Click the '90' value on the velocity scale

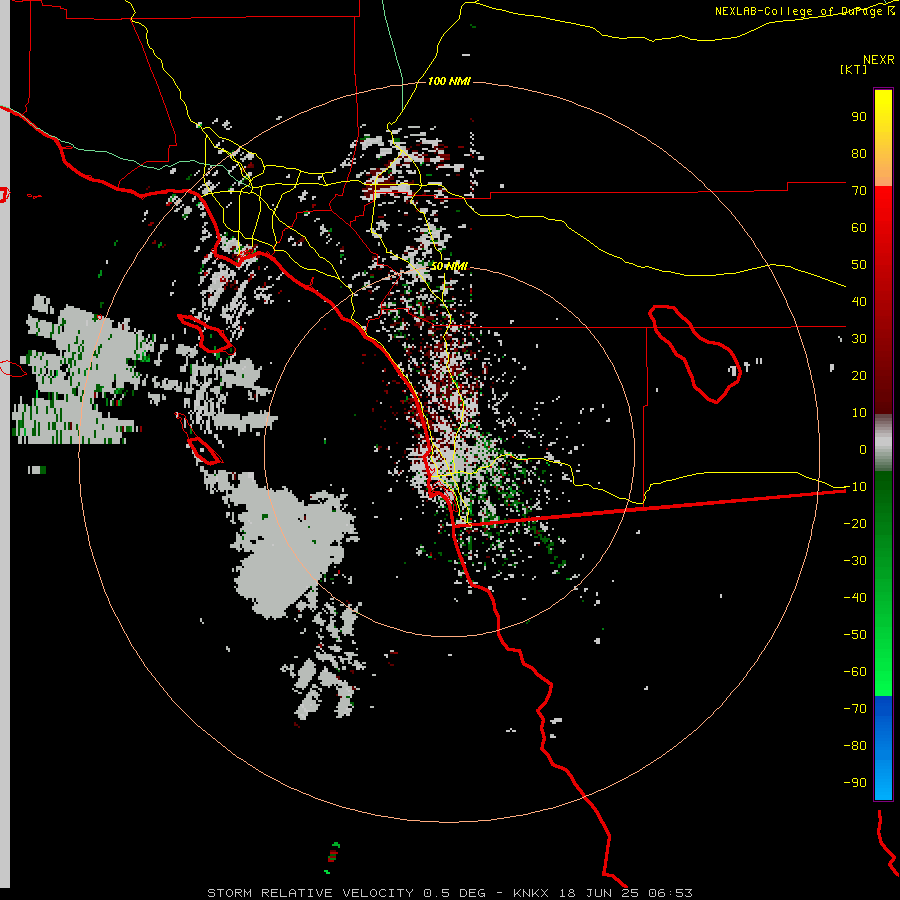(x=859, y=117)
